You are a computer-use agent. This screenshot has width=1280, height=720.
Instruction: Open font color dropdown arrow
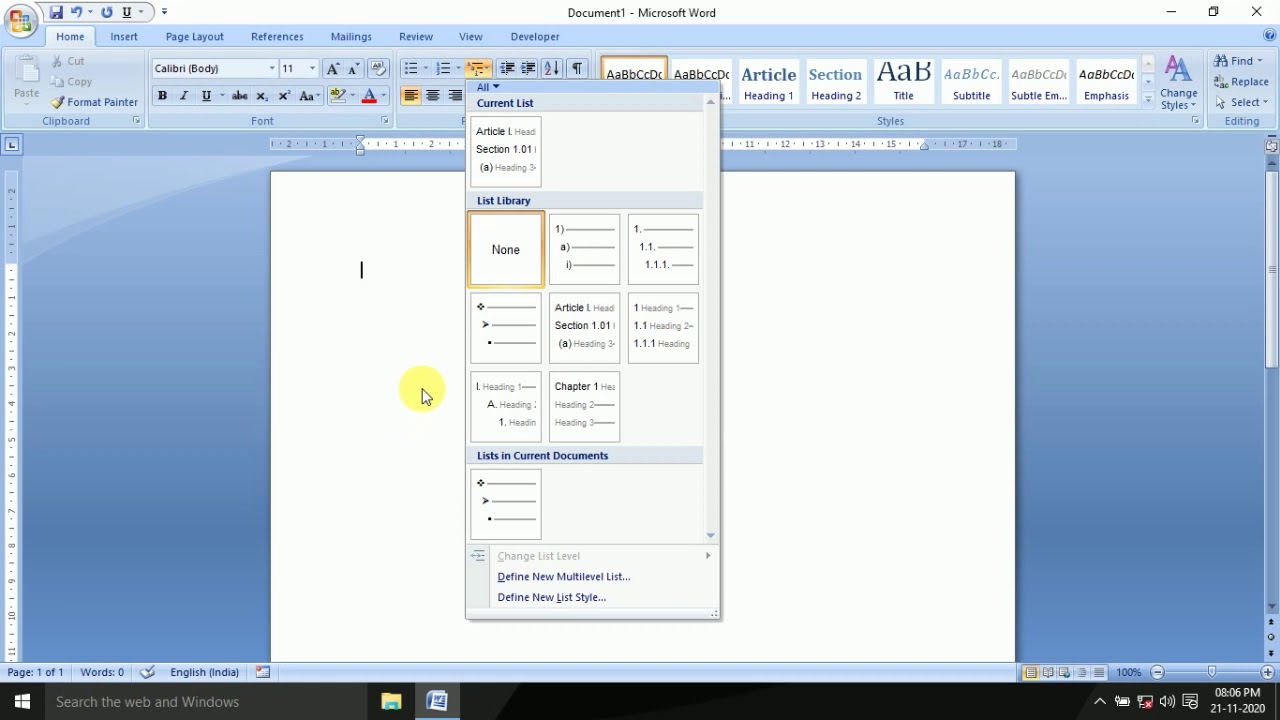(383, 96)
